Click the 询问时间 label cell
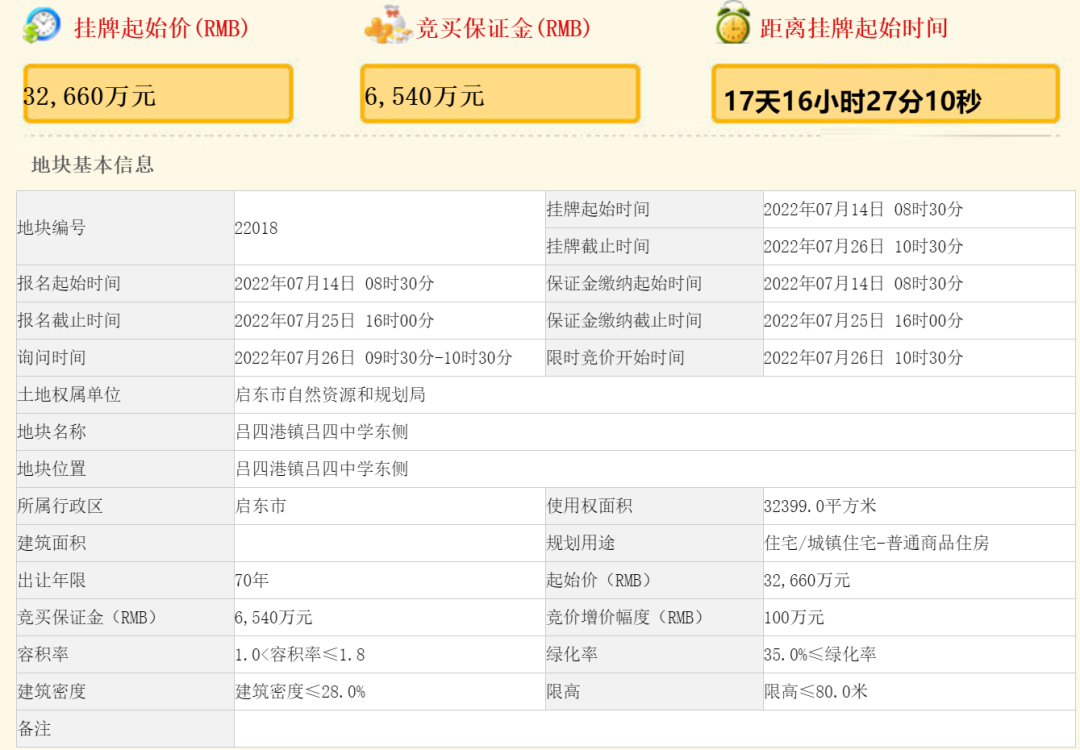The image size is (1080, 750). coord(125,358)
